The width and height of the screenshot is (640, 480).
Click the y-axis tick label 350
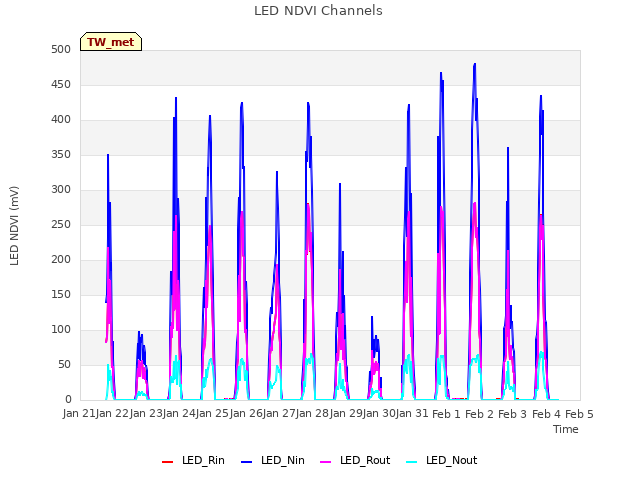tap(61, 155)
